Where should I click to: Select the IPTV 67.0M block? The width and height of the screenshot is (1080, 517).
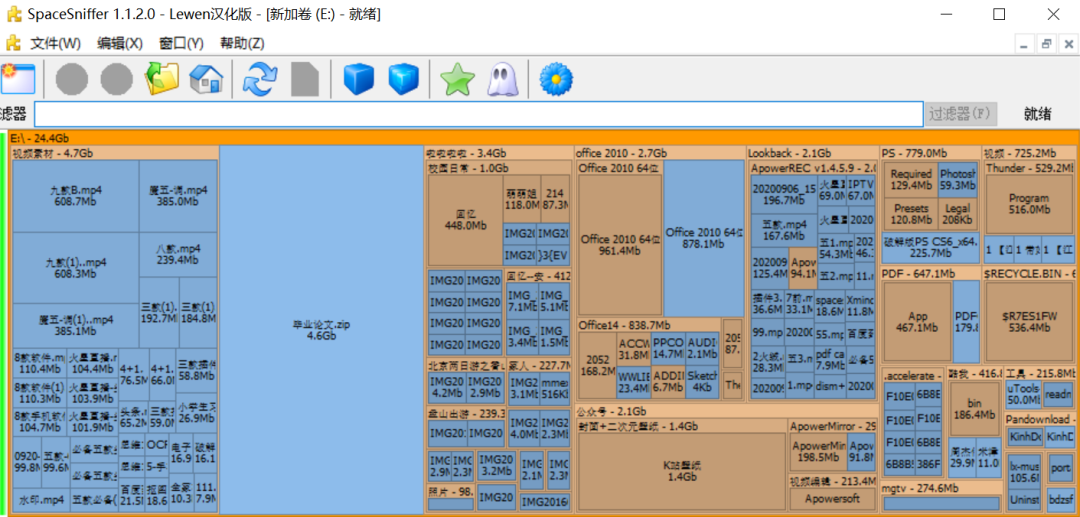tap(861, 190)
